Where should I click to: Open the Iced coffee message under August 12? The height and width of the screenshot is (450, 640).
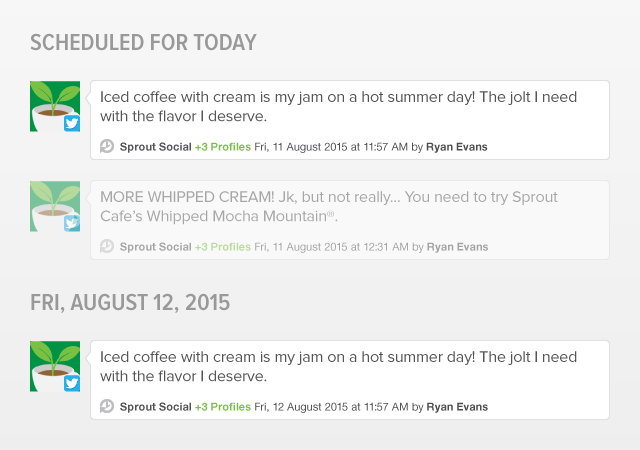[x=350, y=380]
